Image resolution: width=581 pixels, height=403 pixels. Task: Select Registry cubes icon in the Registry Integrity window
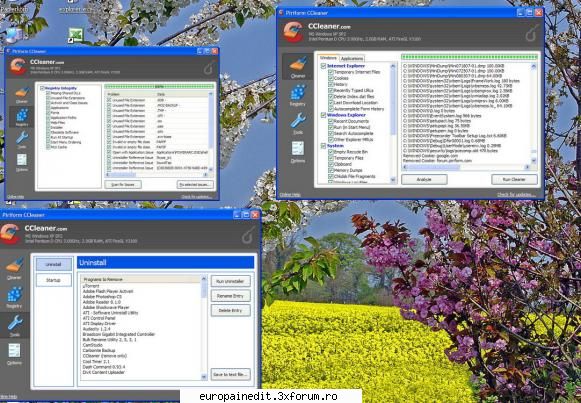pos(22,117)
